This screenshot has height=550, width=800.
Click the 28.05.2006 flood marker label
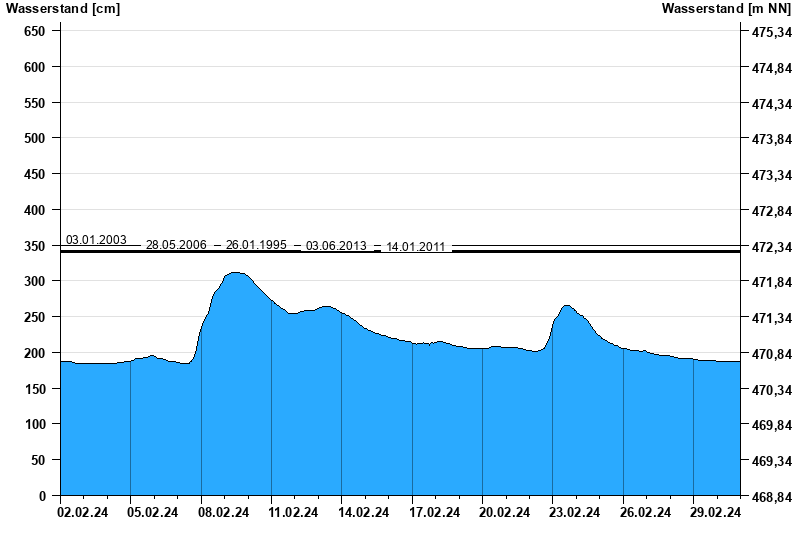176,245
